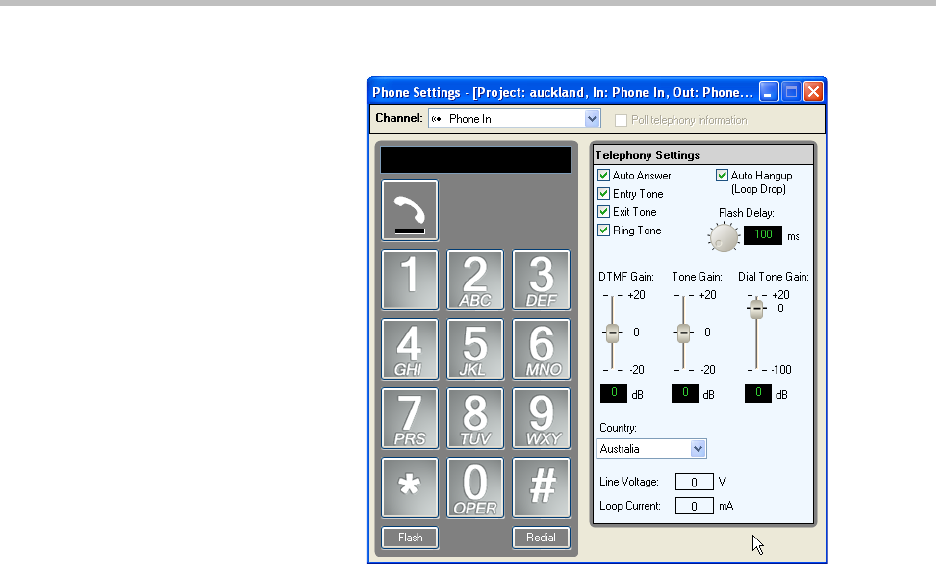Toggle Auto Hangup loop drop checkbox

click(x=722, y=176)
